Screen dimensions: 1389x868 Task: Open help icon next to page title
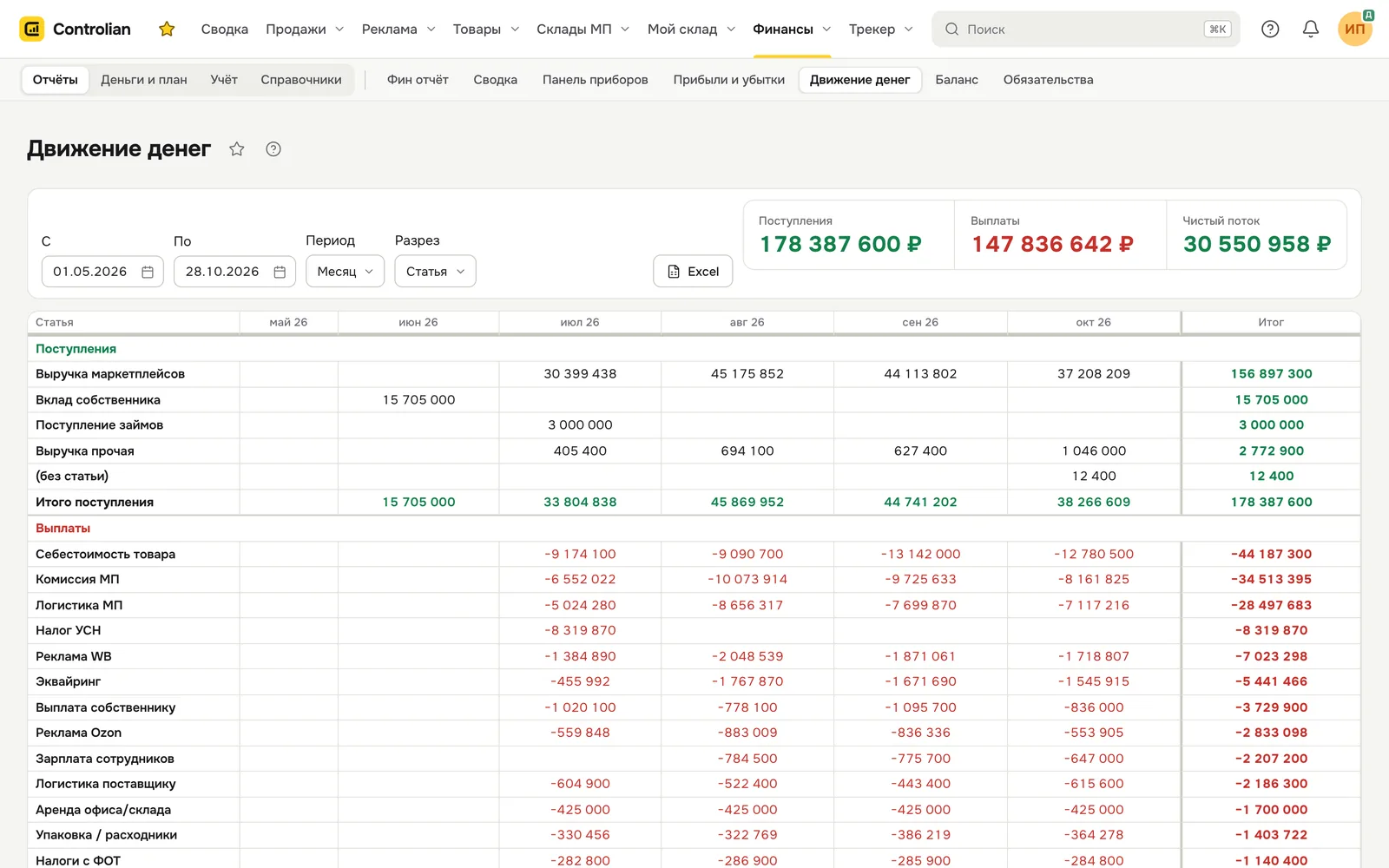273,149
